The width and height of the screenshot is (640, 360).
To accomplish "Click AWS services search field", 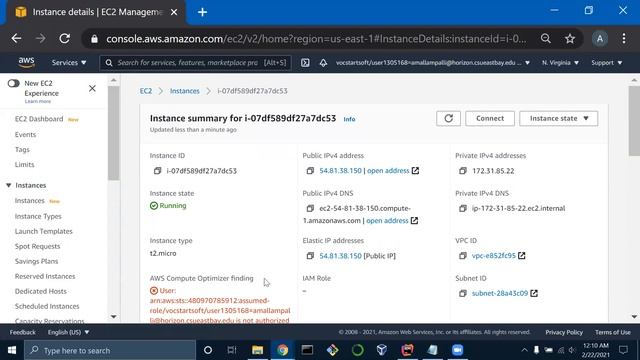I will point(196,63).
